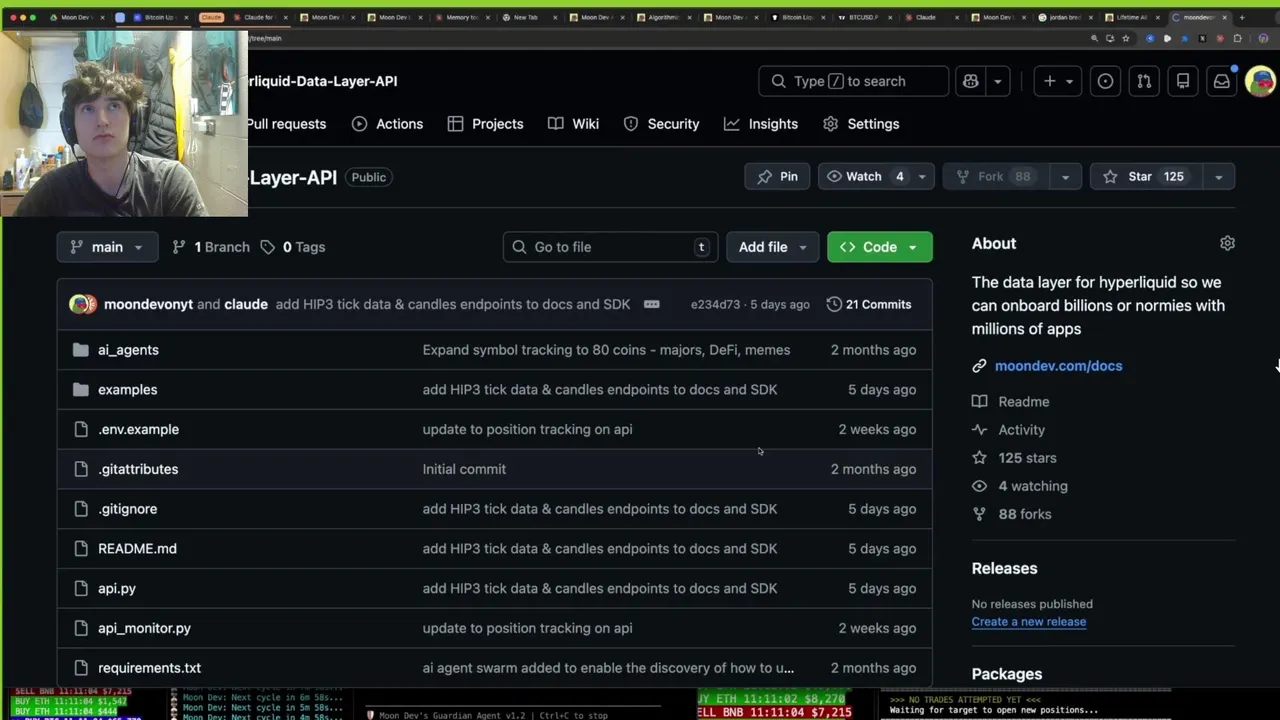Image resolution: width=1280 pixels, height=720 pixels.
Task: Click the .env.example file icon
Action: (x=81, y=429)
